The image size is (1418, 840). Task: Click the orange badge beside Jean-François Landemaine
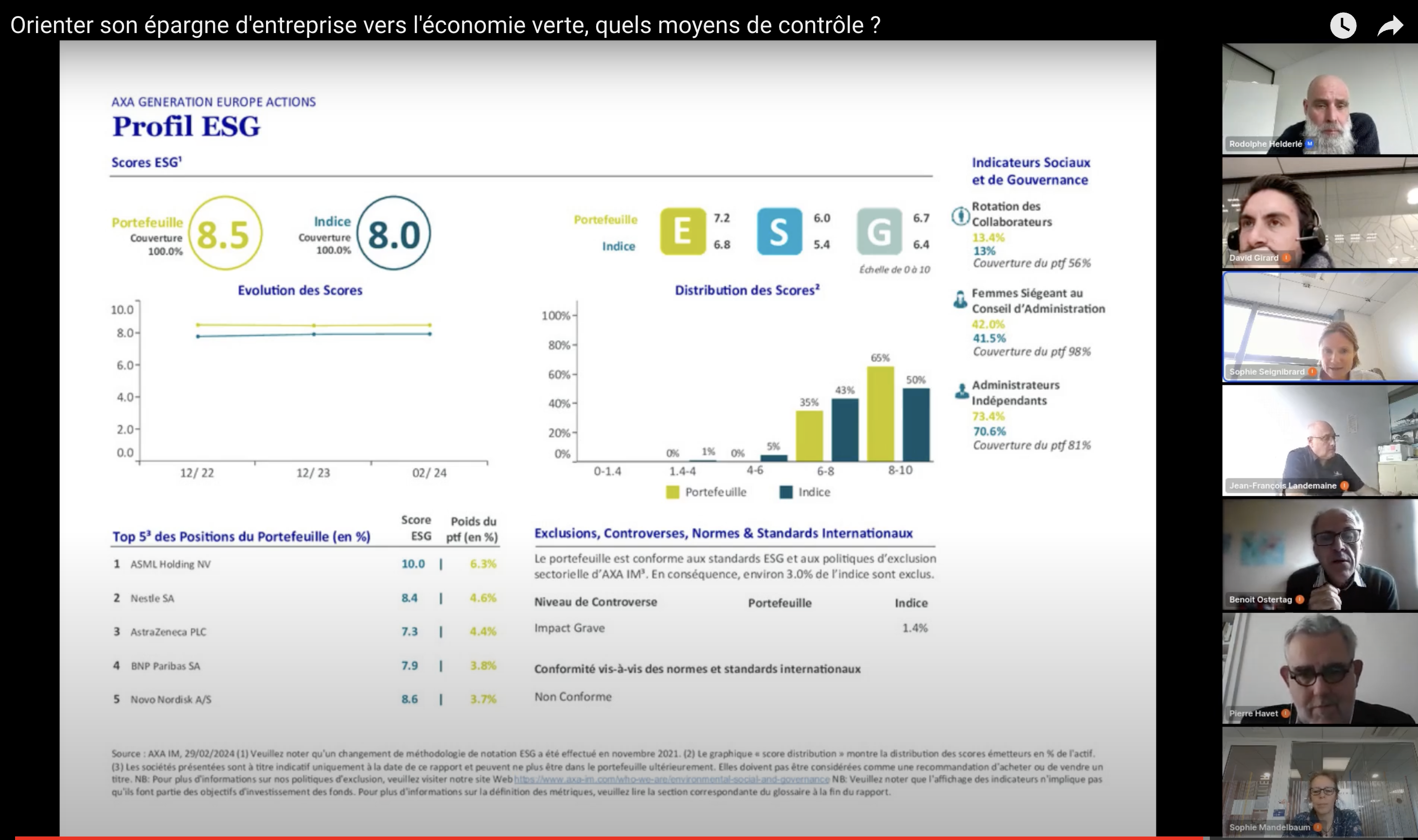coord(1344,486)
